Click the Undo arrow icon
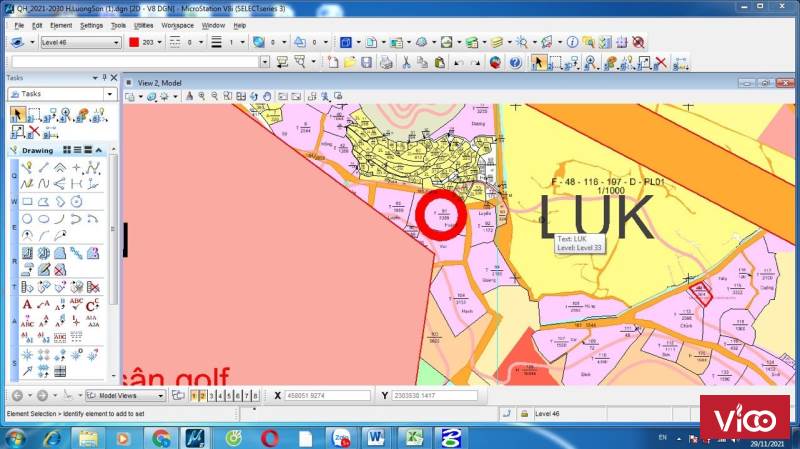The height and width of the screenshot is (449, 800). pyautogui.click(x=457, y=62)
